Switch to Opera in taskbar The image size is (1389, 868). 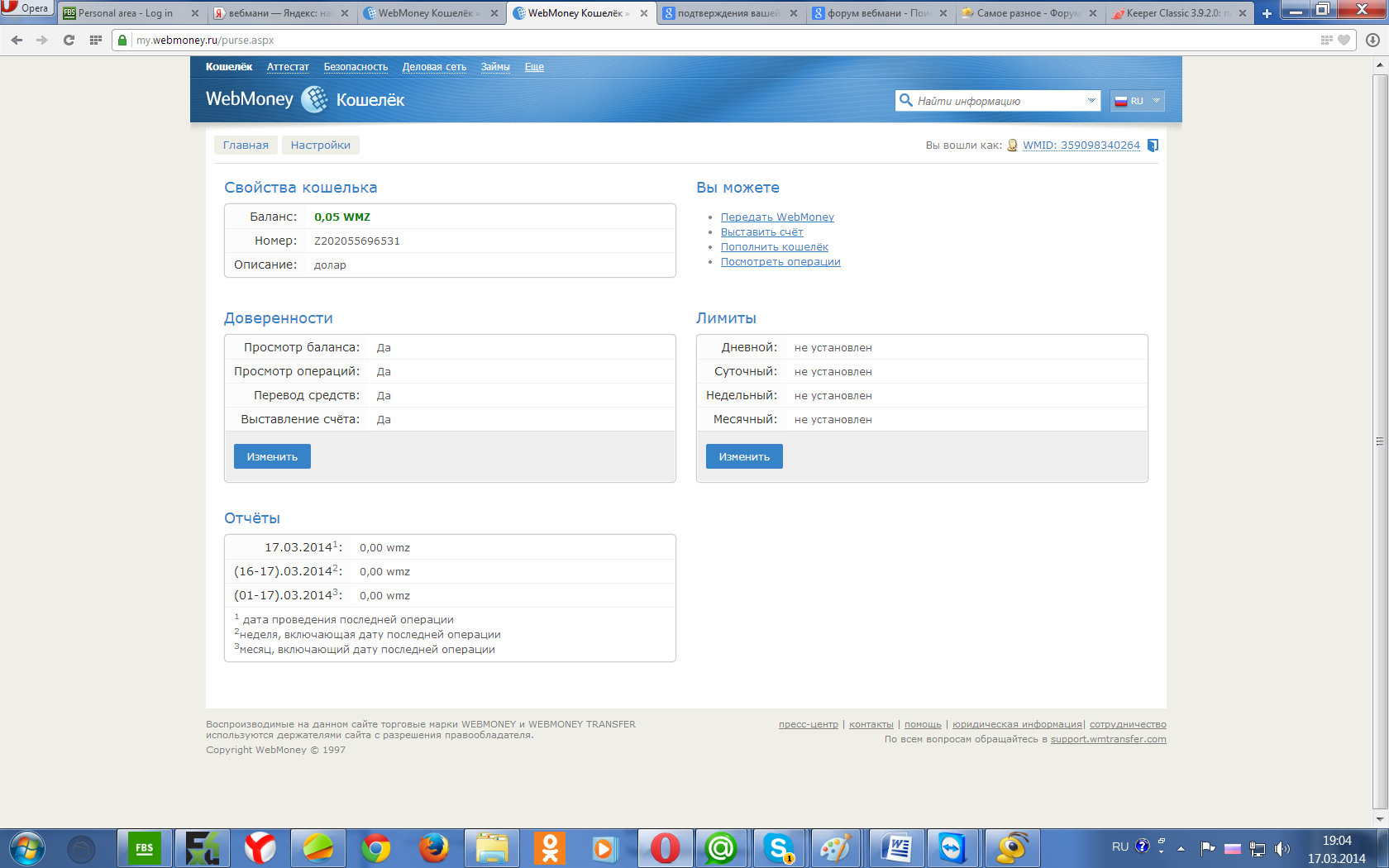tap(665, 848)
